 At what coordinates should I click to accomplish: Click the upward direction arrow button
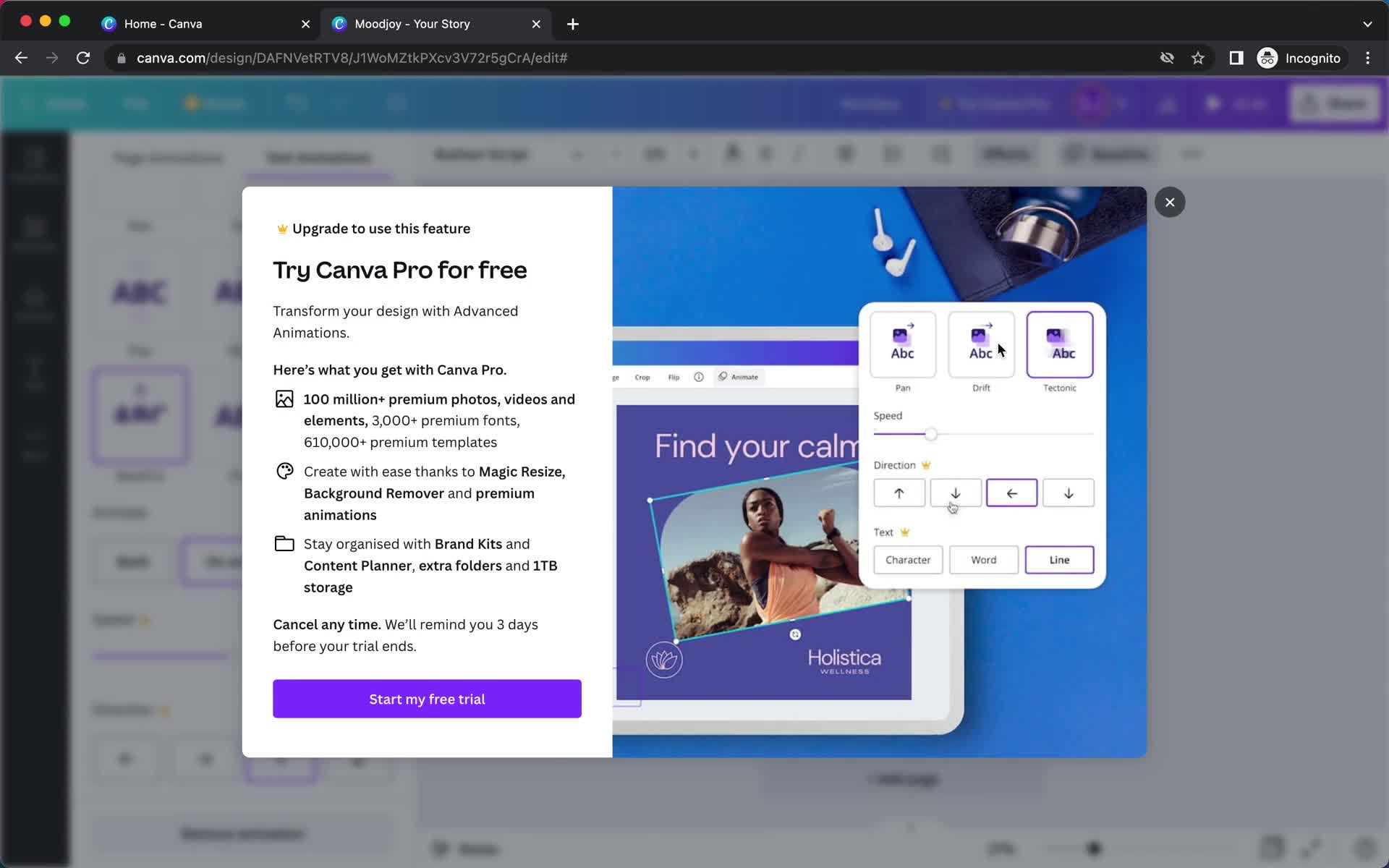[x=899, y=493]
